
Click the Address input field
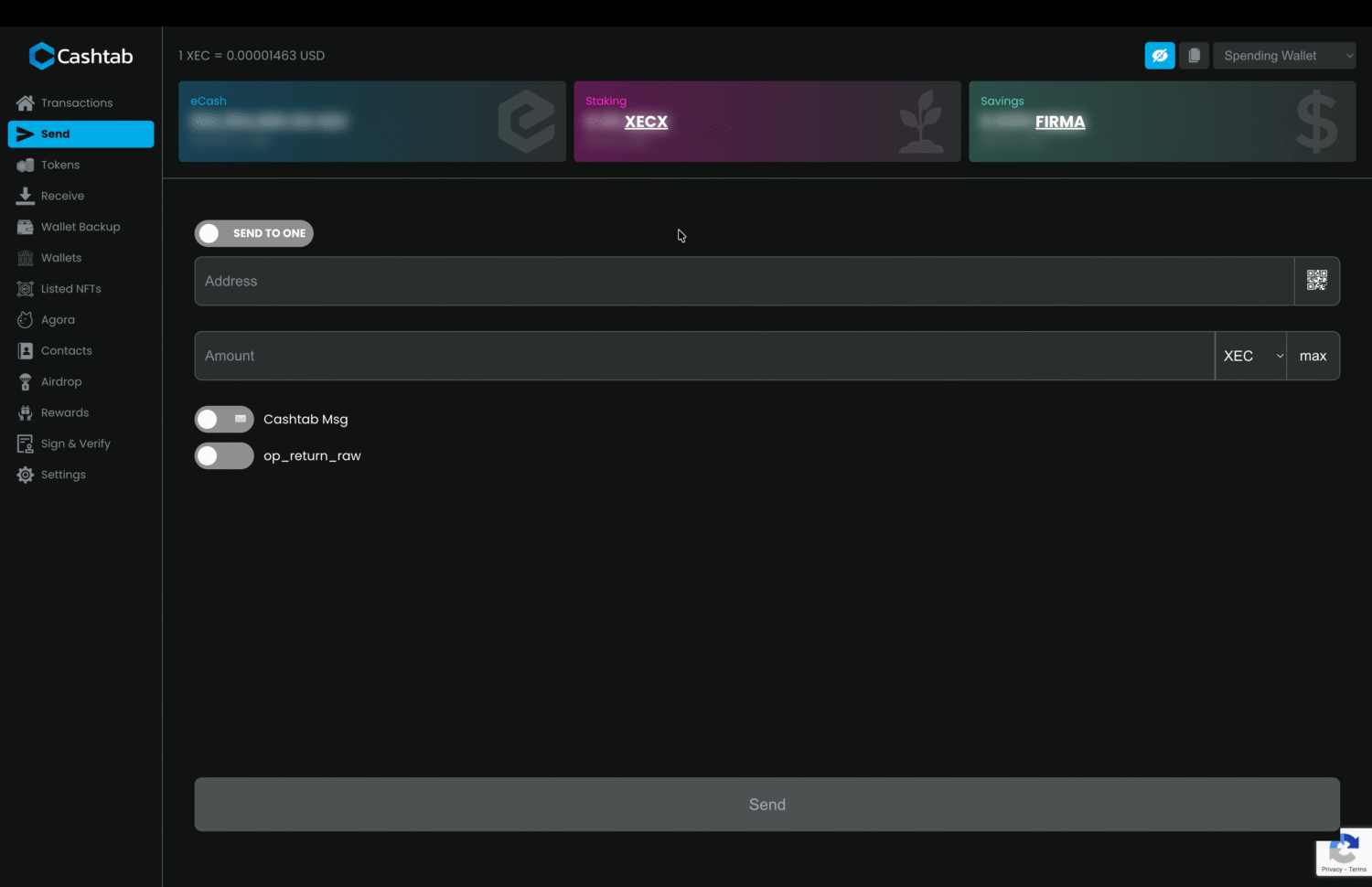(x=743, y=281)
